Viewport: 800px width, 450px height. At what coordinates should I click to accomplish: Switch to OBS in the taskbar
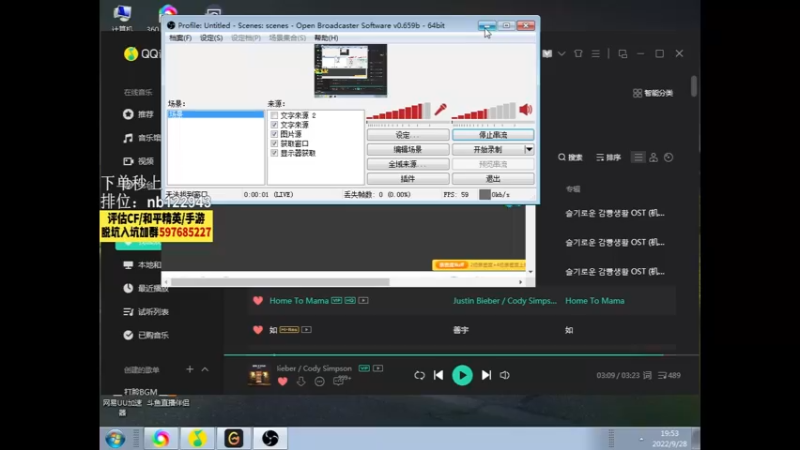click(270, 439)
